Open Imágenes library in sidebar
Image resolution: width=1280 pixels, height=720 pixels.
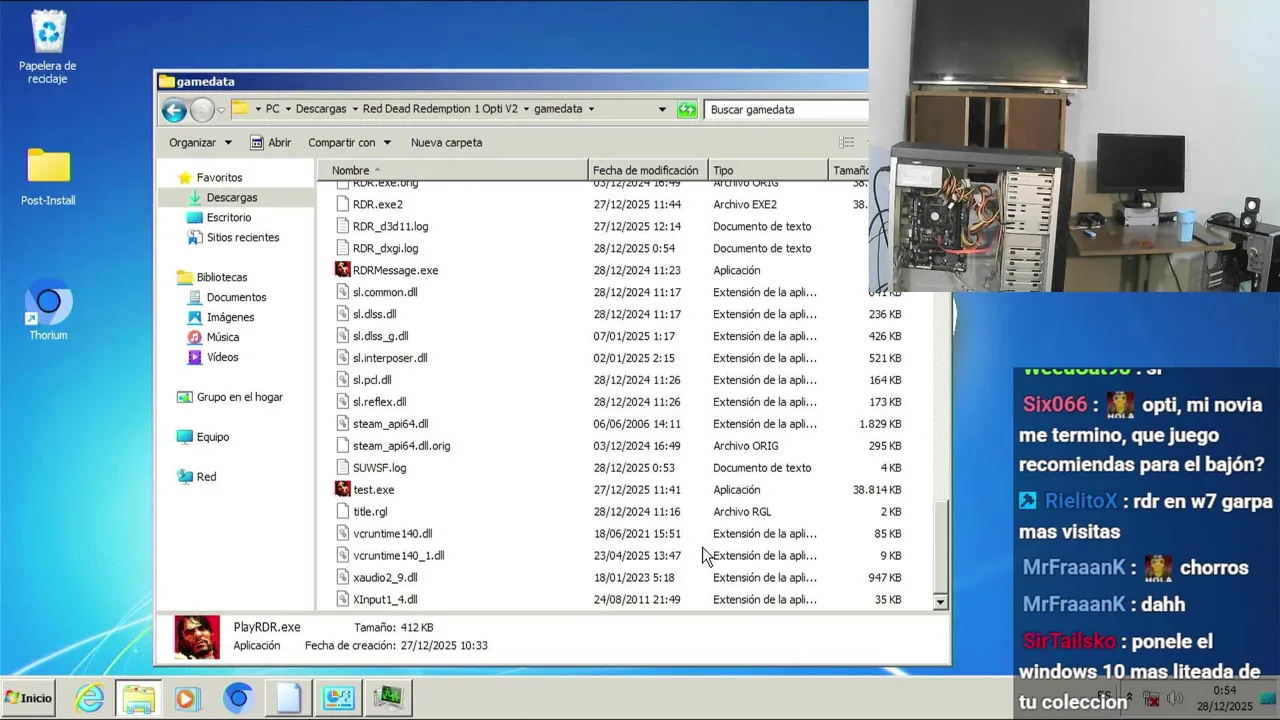(x=230, y=317)
